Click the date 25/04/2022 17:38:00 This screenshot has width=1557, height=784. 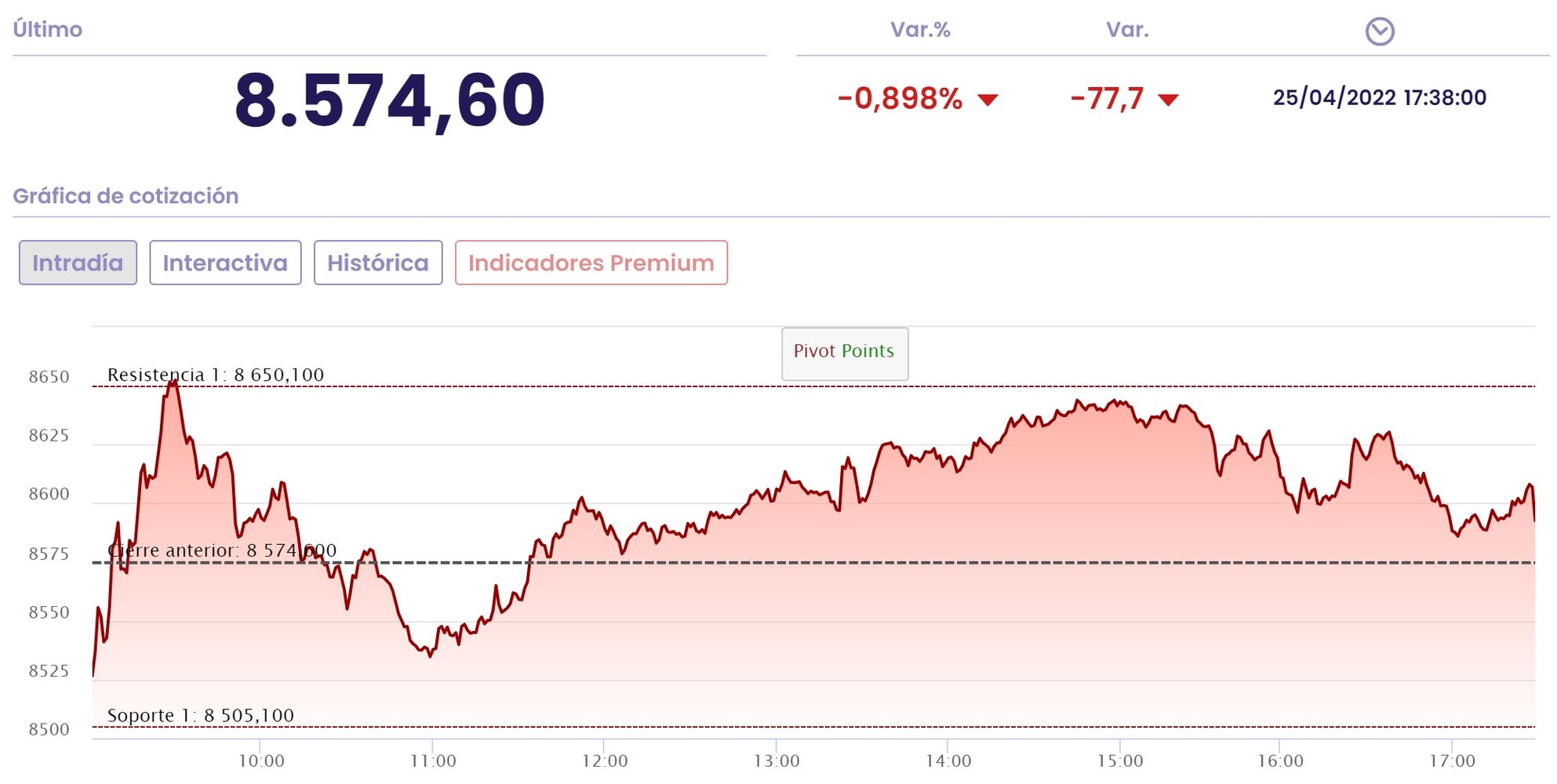coord(1379,97)
